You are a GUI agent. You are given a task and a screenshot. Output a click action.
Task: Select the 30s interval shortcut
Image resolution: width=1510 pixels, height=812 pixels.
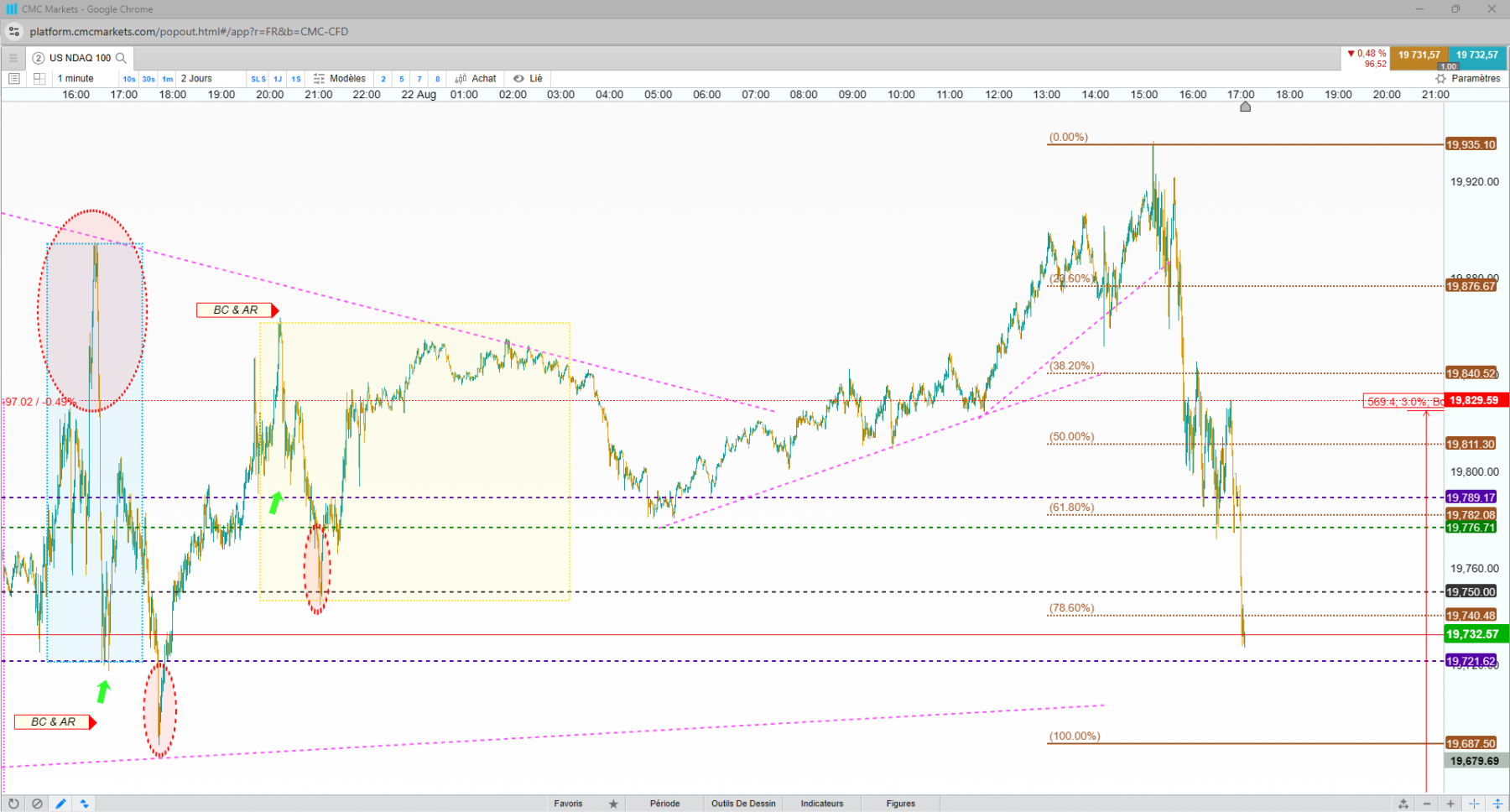tap(148, 80)
